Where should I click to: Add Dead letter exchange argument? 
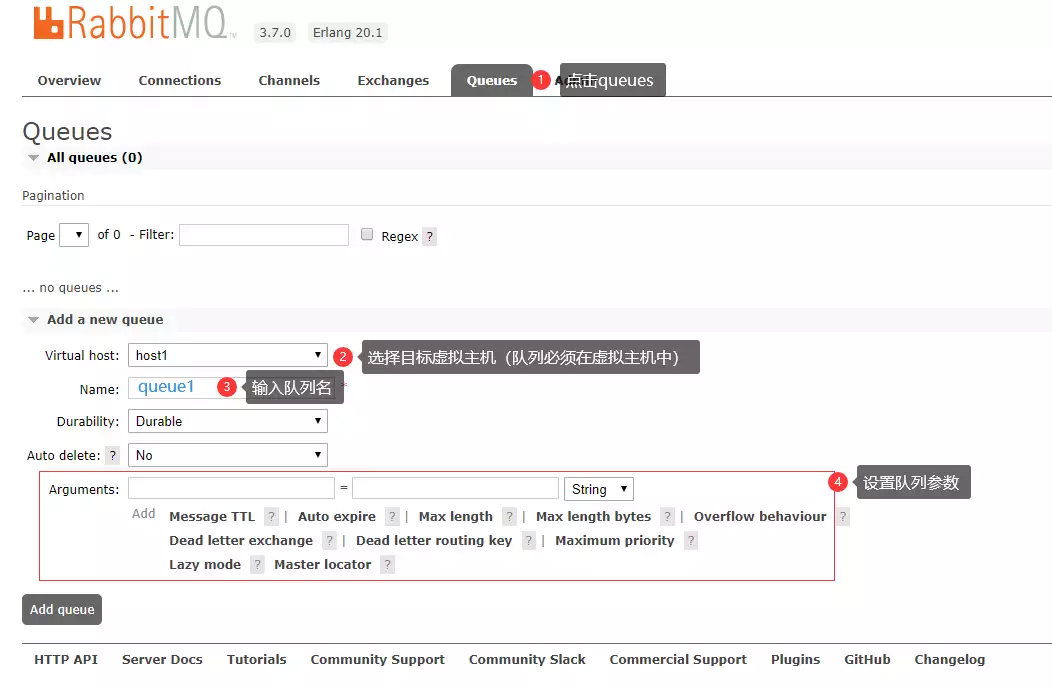pyautogui.click(x=241, y=541)
